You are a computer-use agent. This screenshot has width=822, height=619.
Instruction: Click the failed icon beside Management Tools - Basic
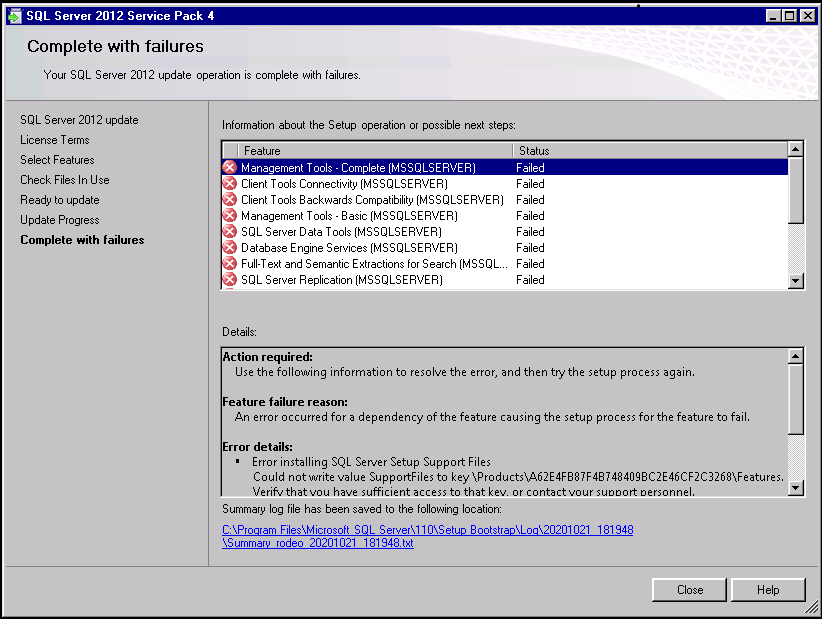tap(230, 215)
